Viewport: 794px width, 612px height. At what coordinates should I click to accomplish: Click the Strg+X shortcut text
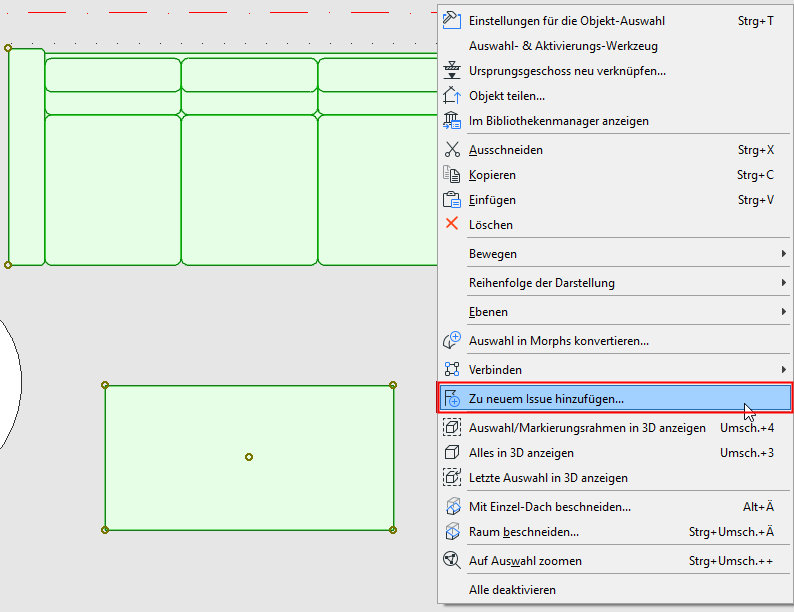click(756, 150)
